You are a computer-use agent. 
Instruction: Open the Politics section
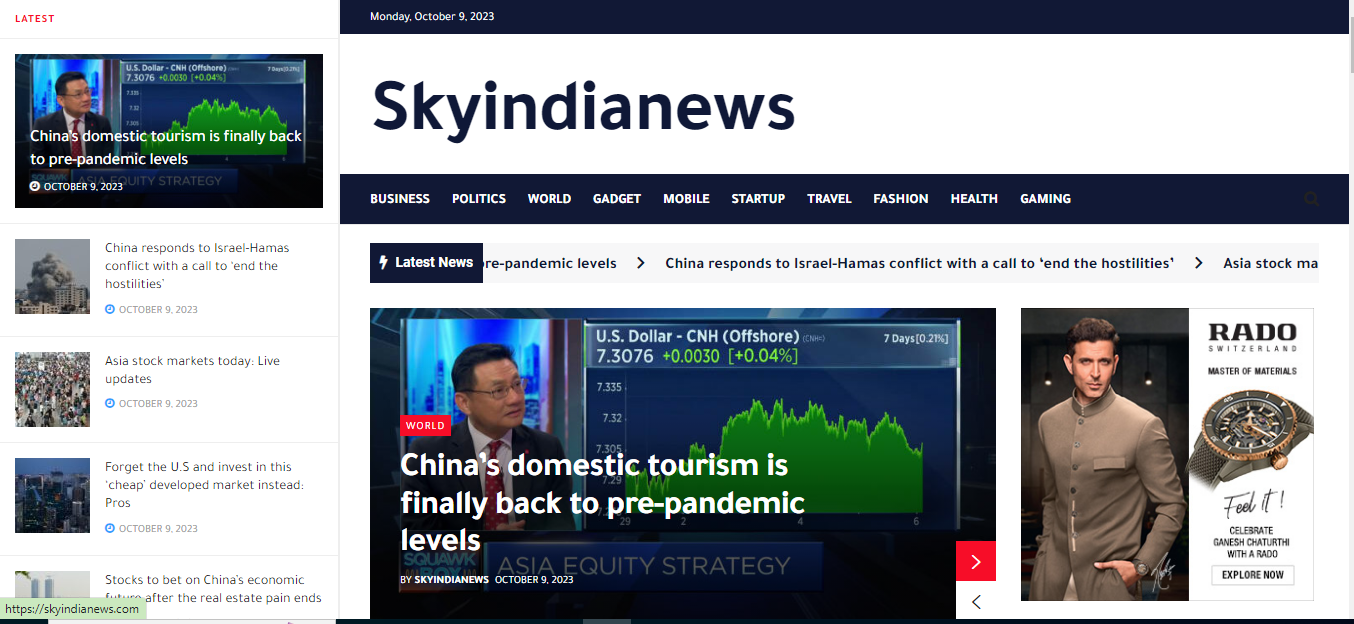pyautogui.click(x=479, y=199)
